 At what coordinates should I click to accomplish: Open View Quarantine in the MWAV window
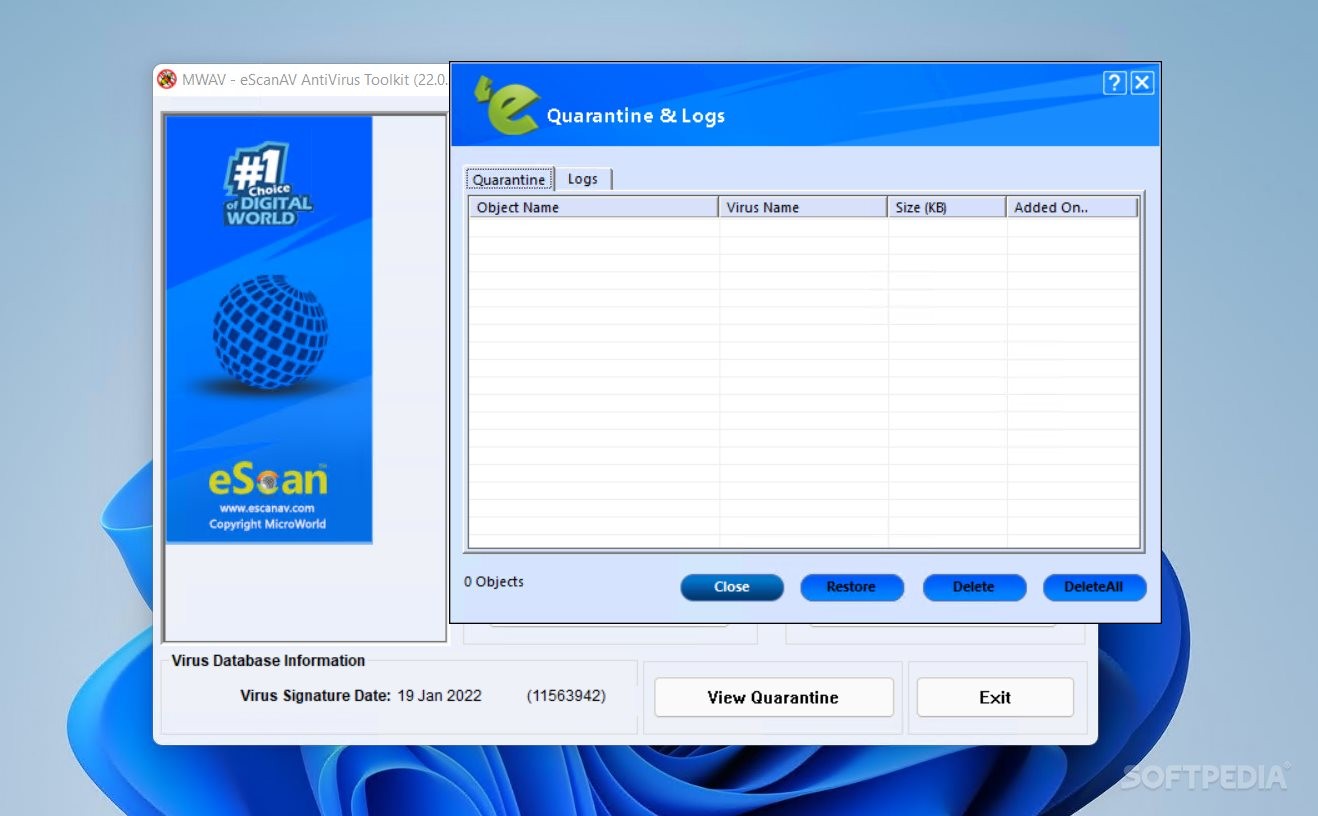pos(773,697)
